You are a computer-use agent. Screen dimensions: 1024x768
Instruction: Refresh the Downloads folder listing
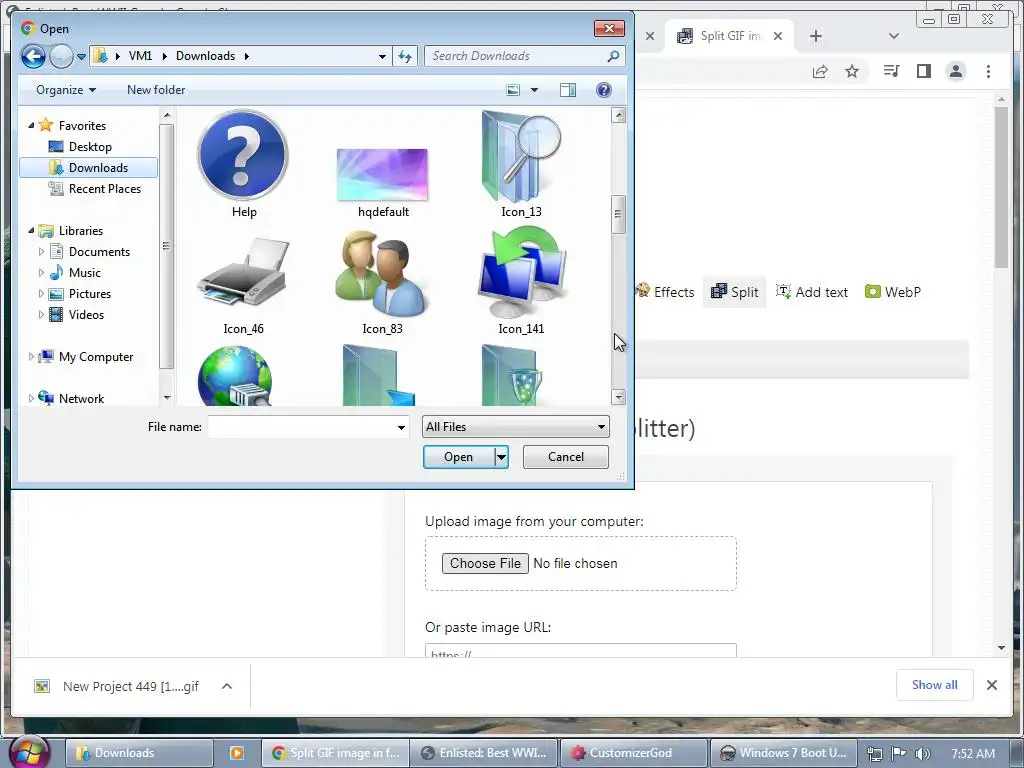pyautogui.click(x=405, y=56)
